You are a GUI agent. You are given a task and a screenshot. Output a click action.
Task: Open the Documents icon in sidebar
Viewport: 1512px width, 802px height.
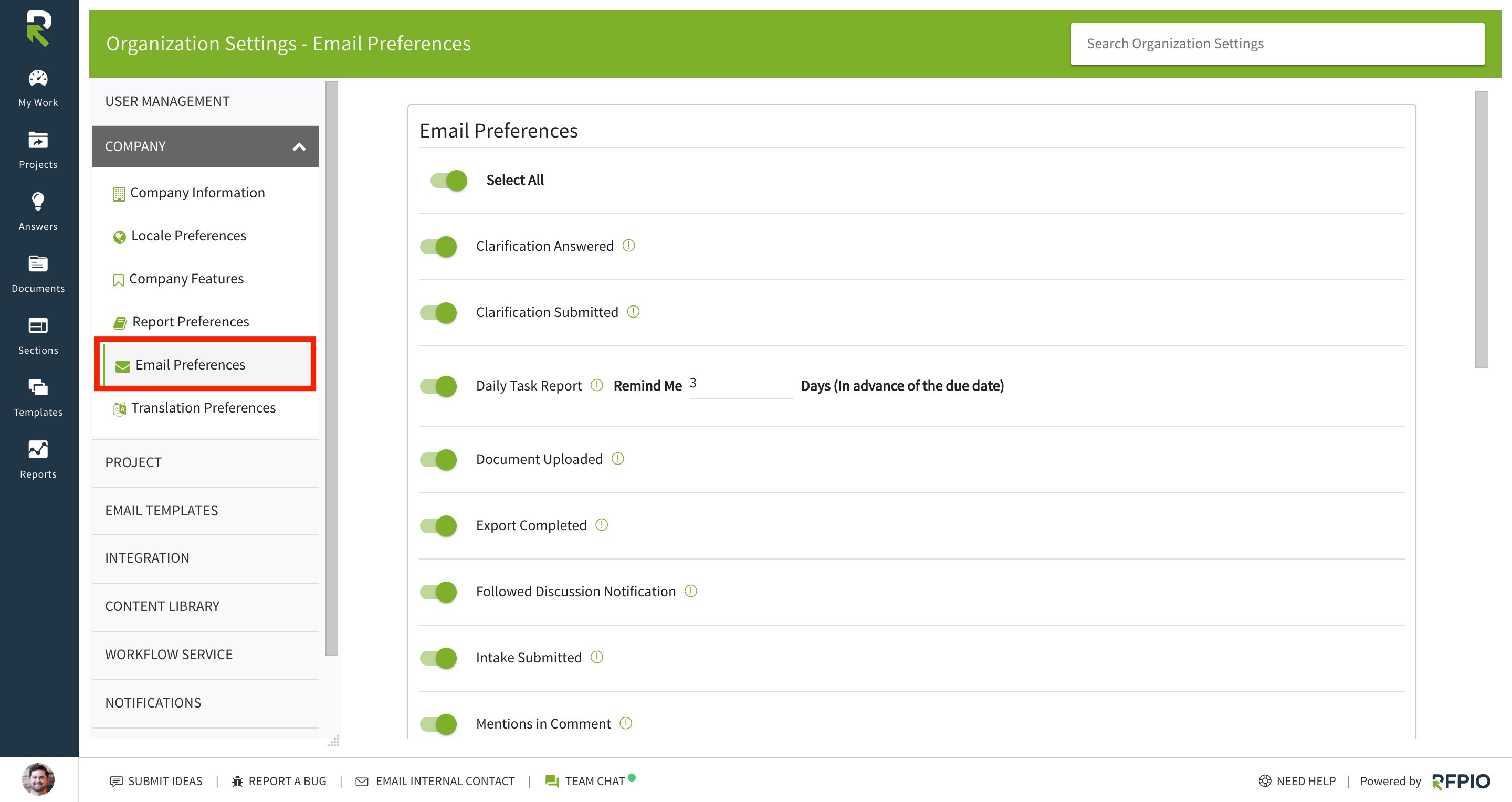point(38,263)
